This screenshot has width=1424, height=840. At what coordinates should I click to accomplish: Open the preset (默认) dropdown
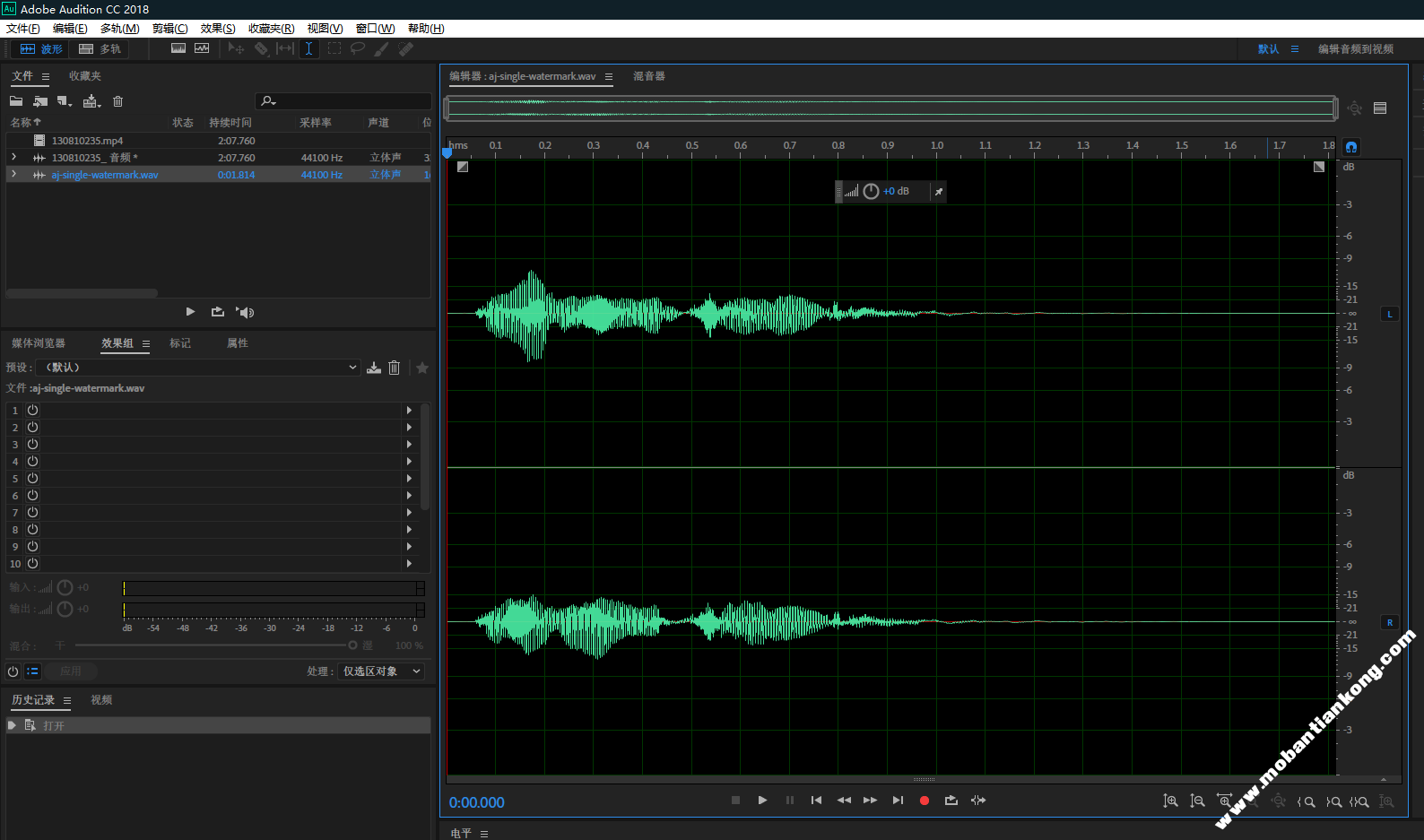[x=197, y=368]
